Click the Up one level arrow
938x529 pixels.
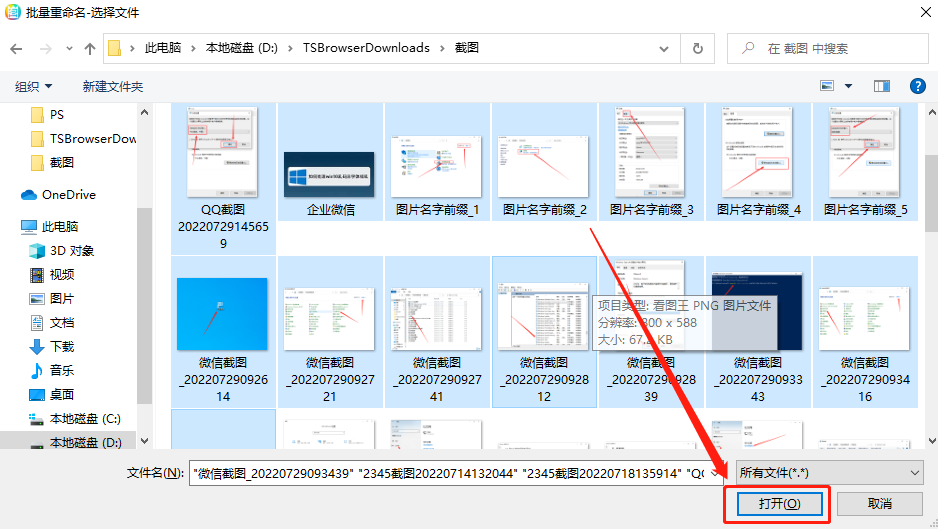tap(90, 48)
